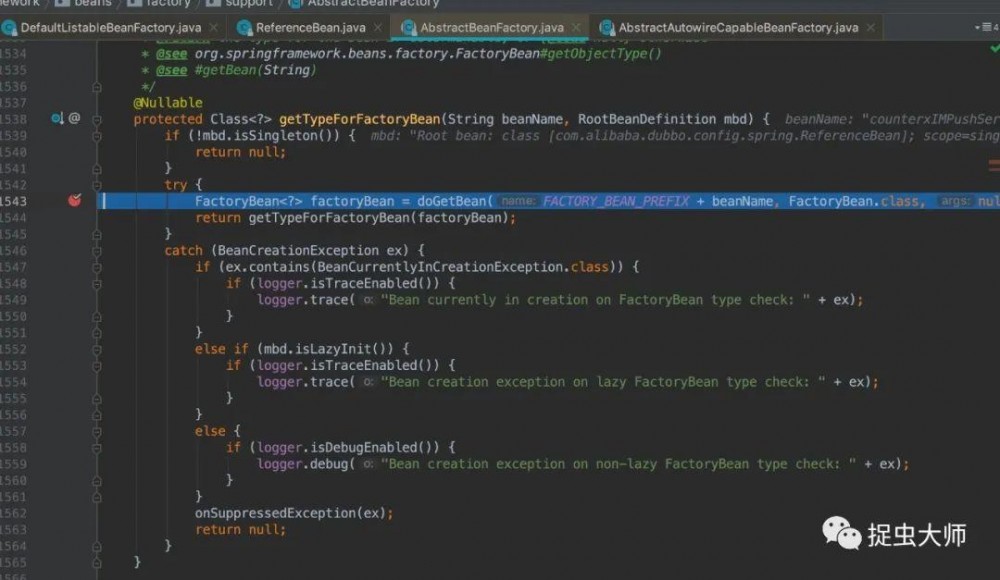1000x580 pixels.
Task: Fold the isSingleton if block at line 1539
Action: coord(97,135)
